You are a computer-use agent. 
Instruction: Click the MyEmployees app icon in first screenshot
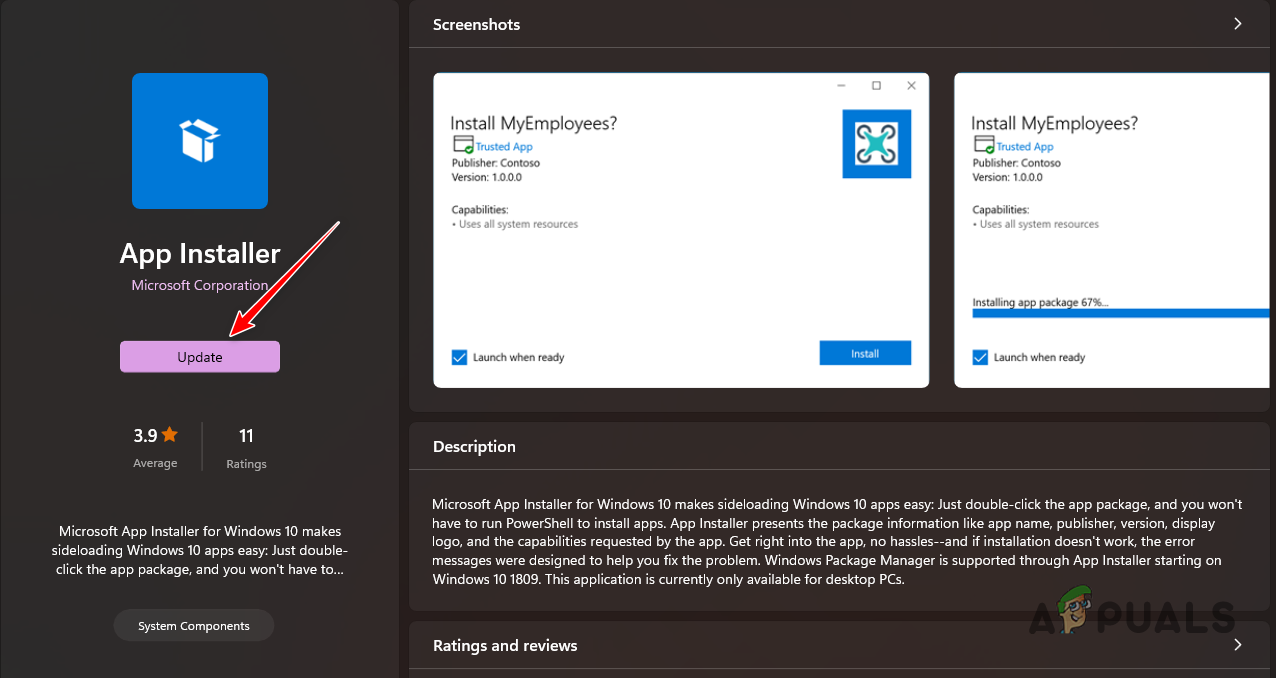[876, 143]
